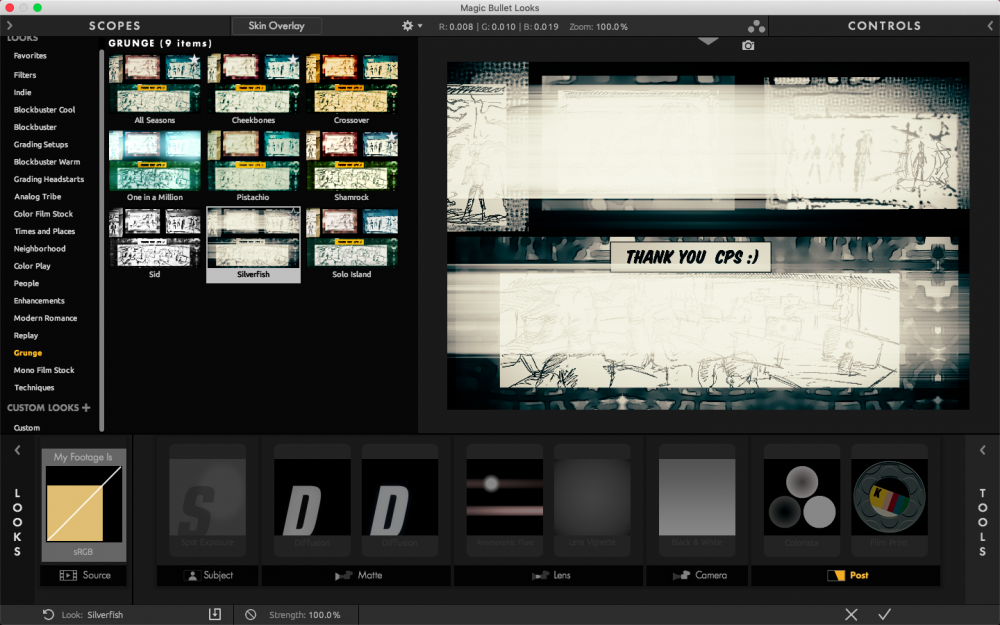
Task: Open the Grading Setups category
Action: [x=41, y=144]
